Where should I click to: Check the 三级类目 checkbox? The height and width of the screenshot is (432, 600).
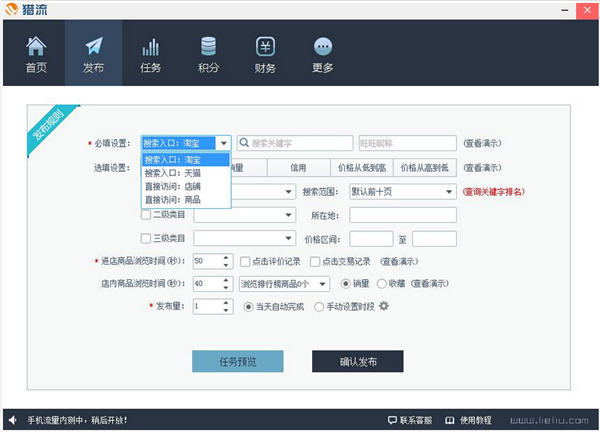(x=146, y=238)
